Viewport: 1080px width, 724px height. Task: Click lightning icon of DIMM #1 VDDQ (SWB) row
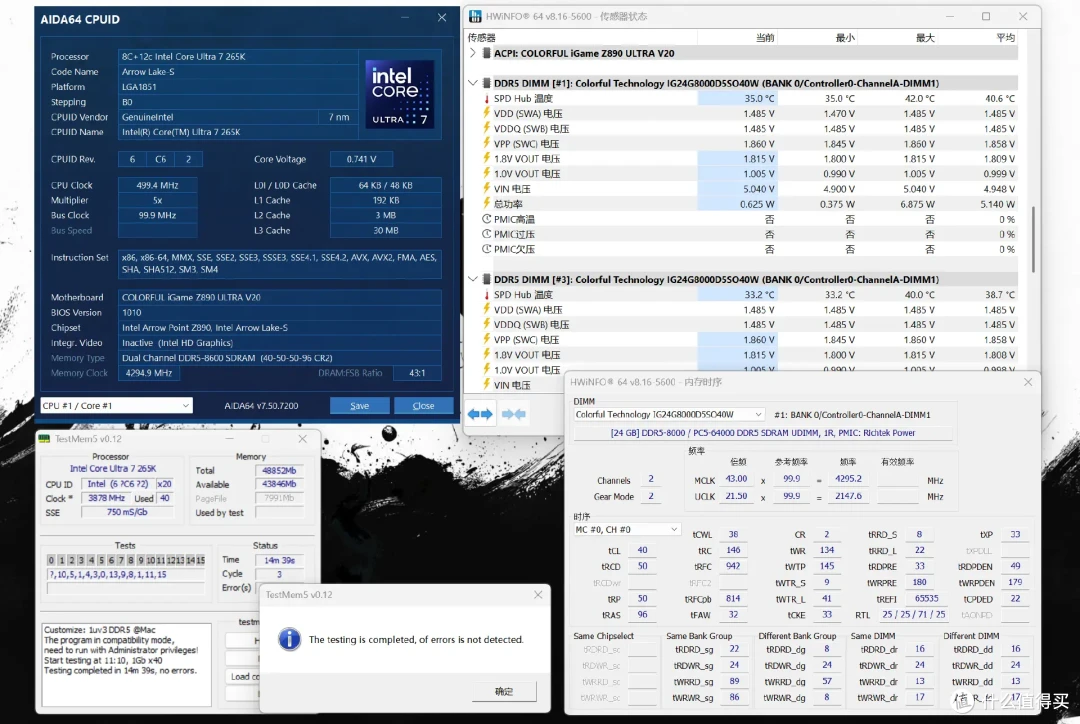[x=486, y=128]
